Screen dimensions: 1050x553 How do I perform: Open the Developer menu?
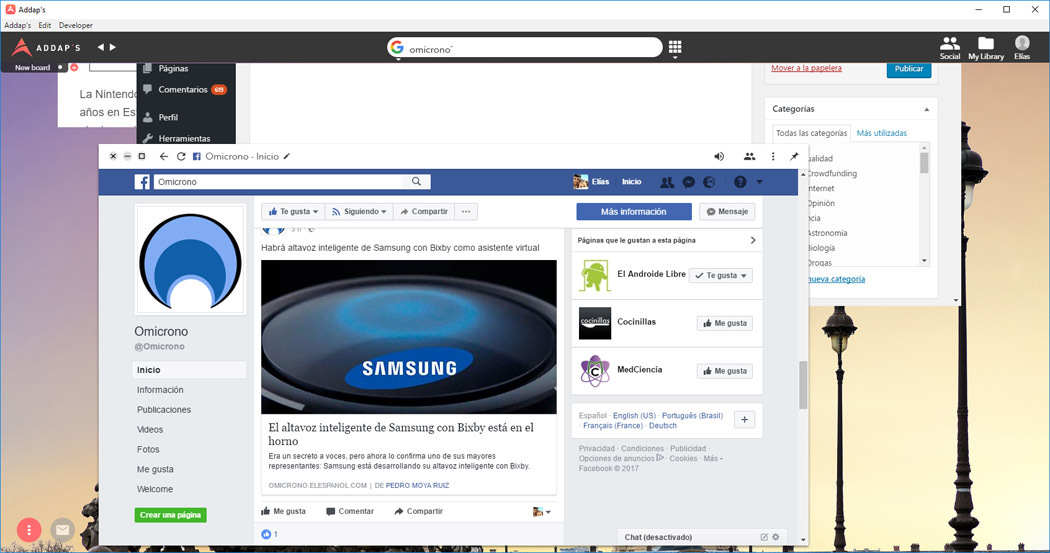[x=76, y=25]
